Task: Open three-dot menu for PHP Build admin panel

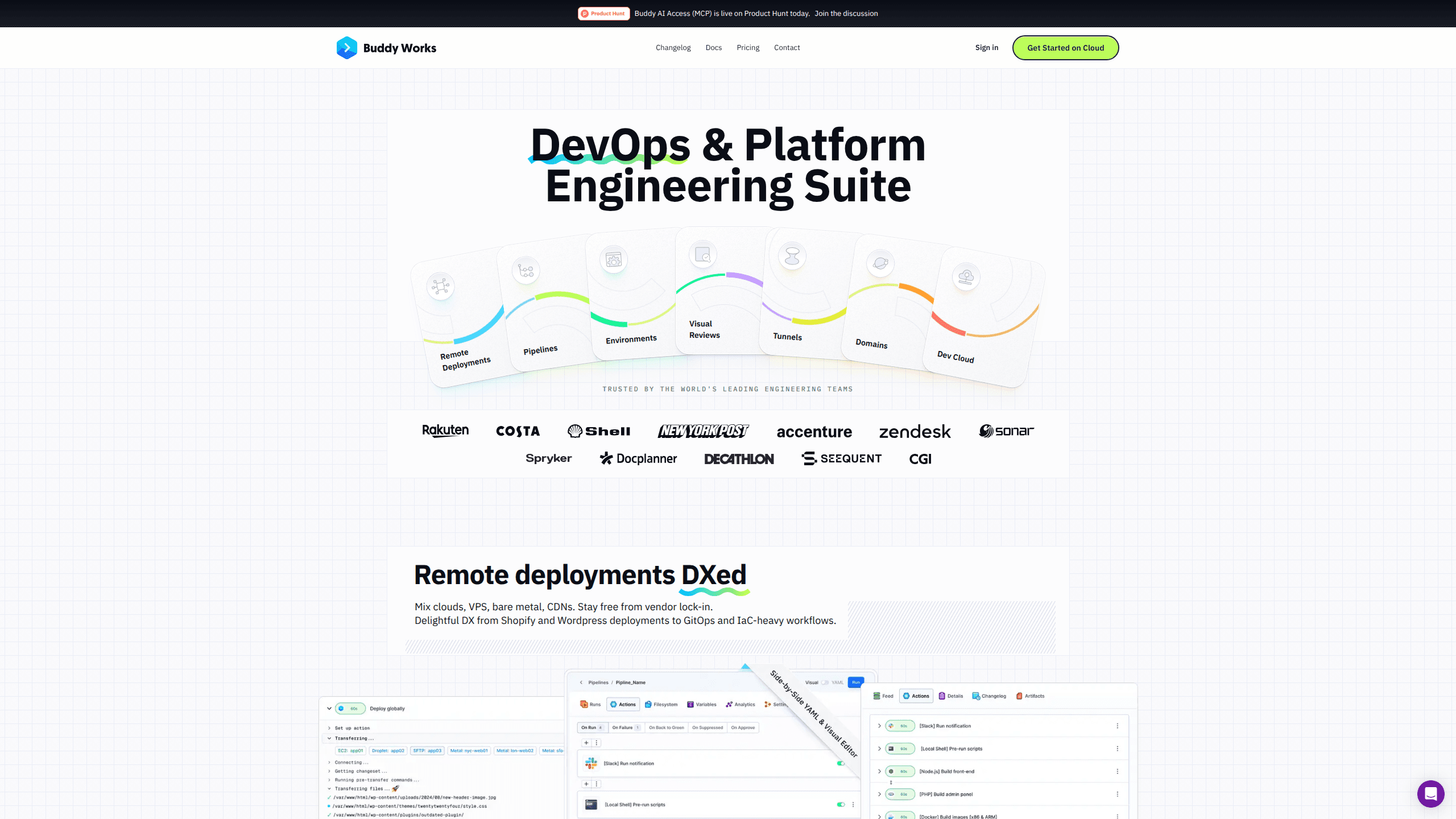Action: [x=1117, y=794]
